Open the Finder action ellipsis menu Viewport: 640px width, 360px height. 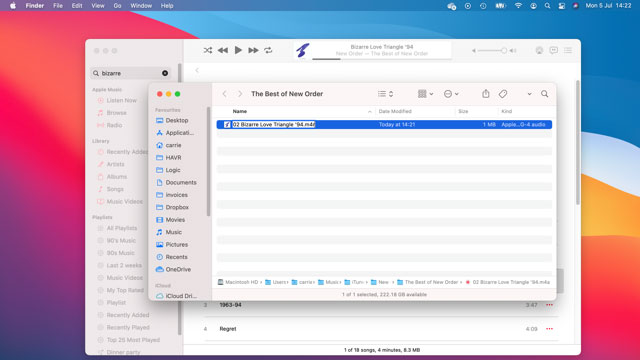(x=451, y=94)
